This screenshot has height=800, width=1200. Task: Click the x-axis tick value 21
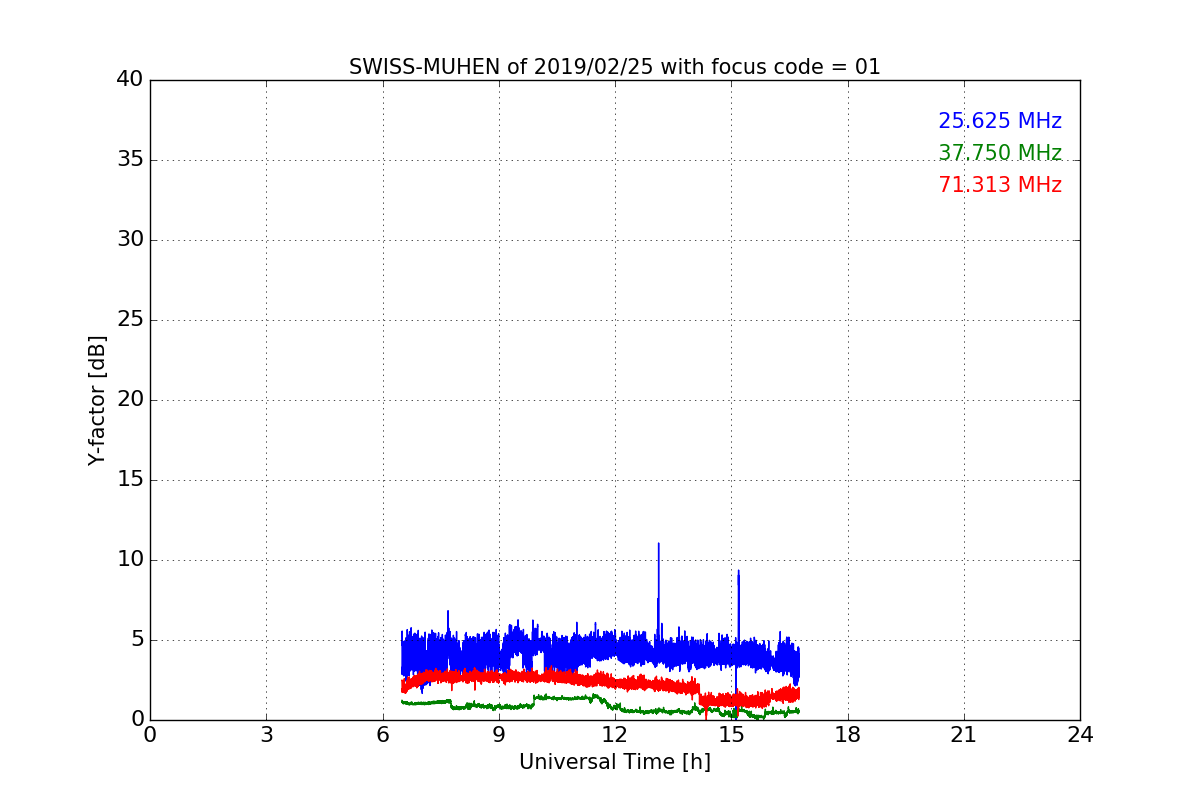(x=963, y=735)
